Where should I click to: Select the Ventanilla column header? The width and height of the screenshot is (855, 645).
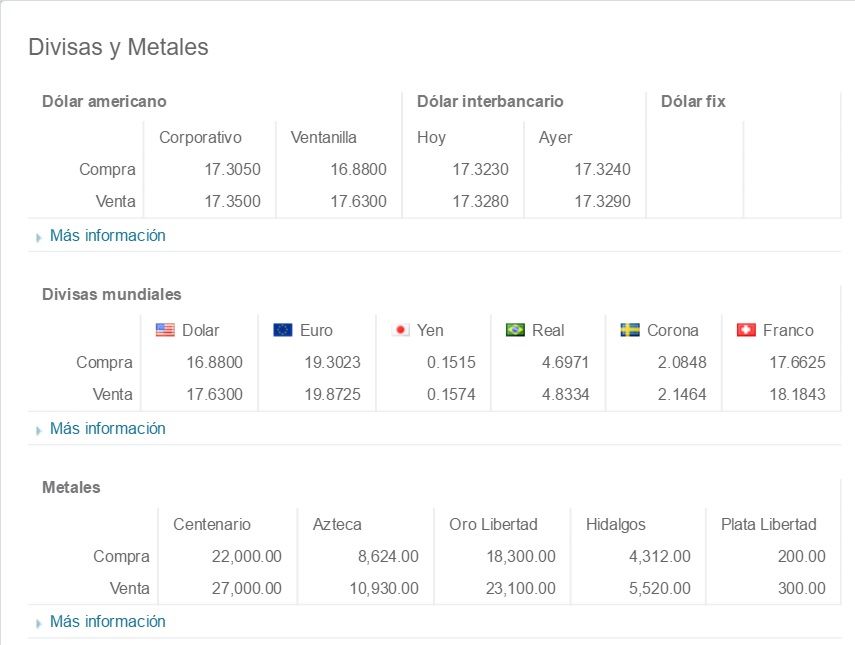[323, 137]
